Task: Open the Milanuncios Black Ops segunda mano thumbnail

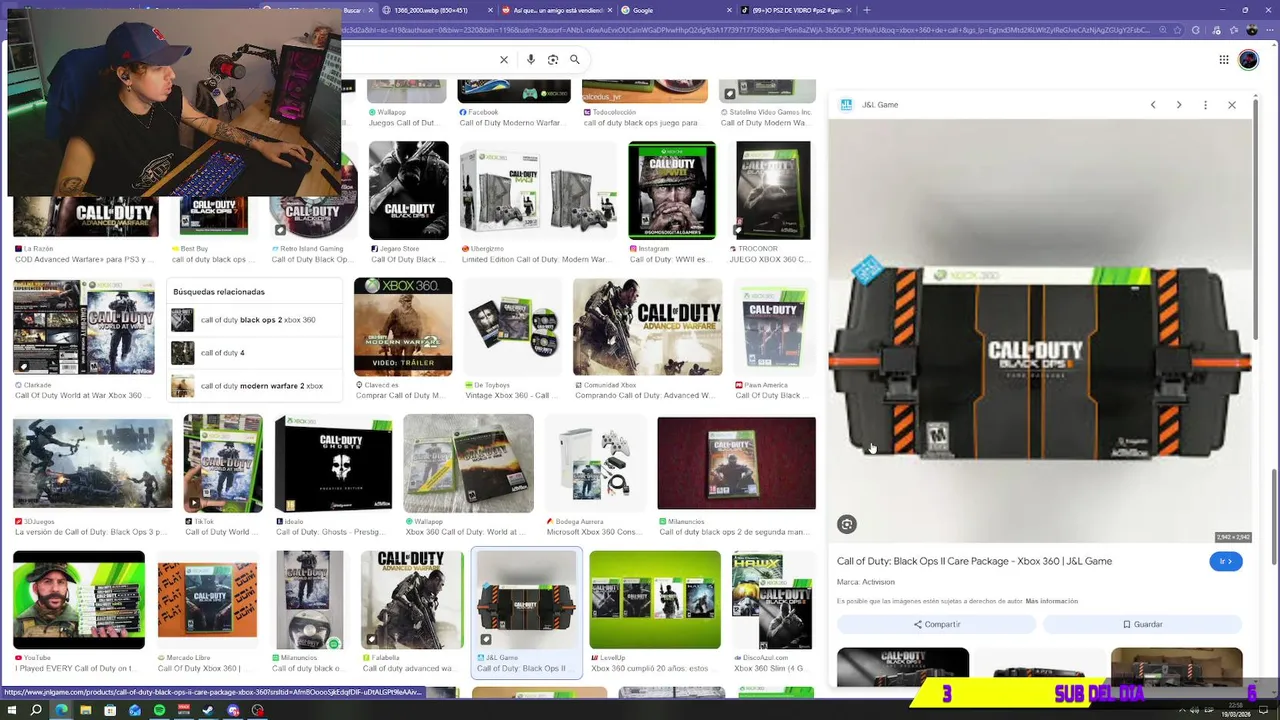Action: 736,464
